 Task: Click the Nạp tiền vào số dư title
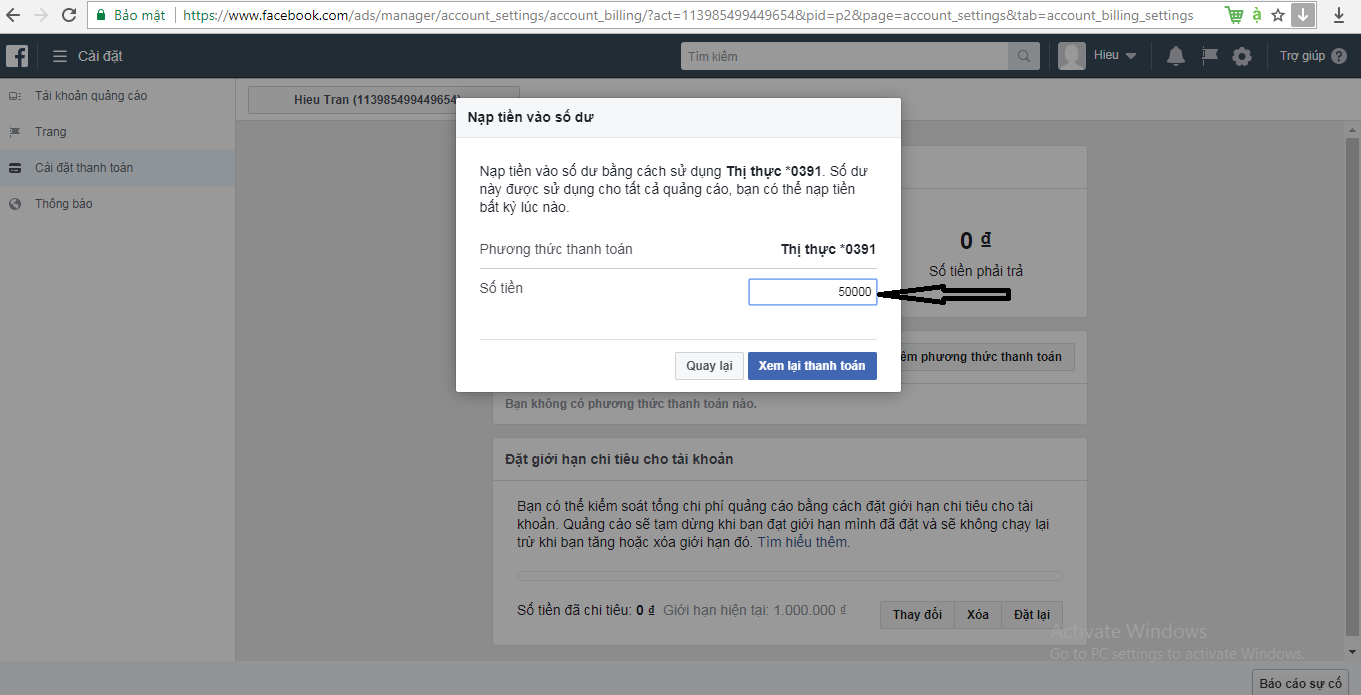(531, 117)
